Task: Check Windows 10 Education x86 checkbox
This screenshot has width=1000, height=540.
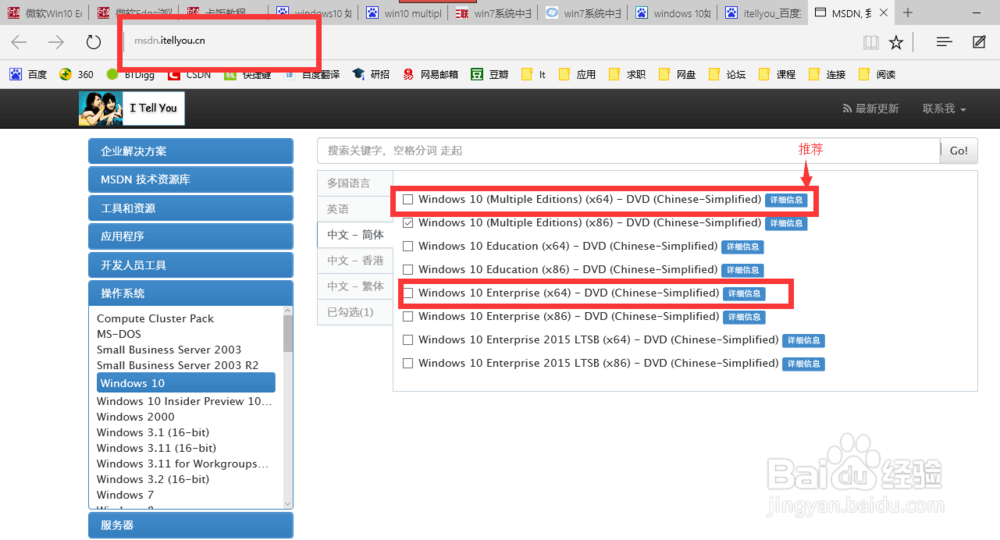Action: tap(408, 270)
